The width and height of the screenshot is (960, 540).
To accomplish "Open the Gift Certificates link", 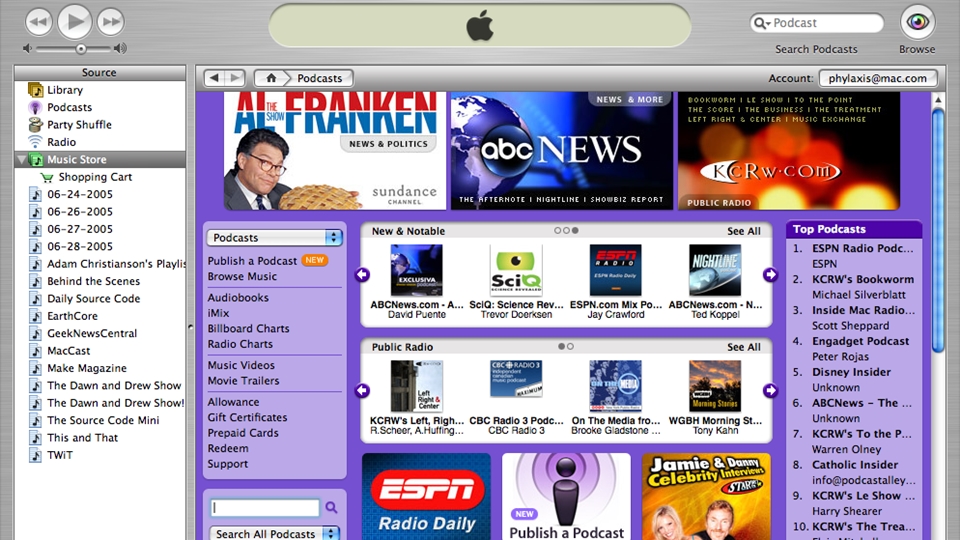I will pos(247,418).
